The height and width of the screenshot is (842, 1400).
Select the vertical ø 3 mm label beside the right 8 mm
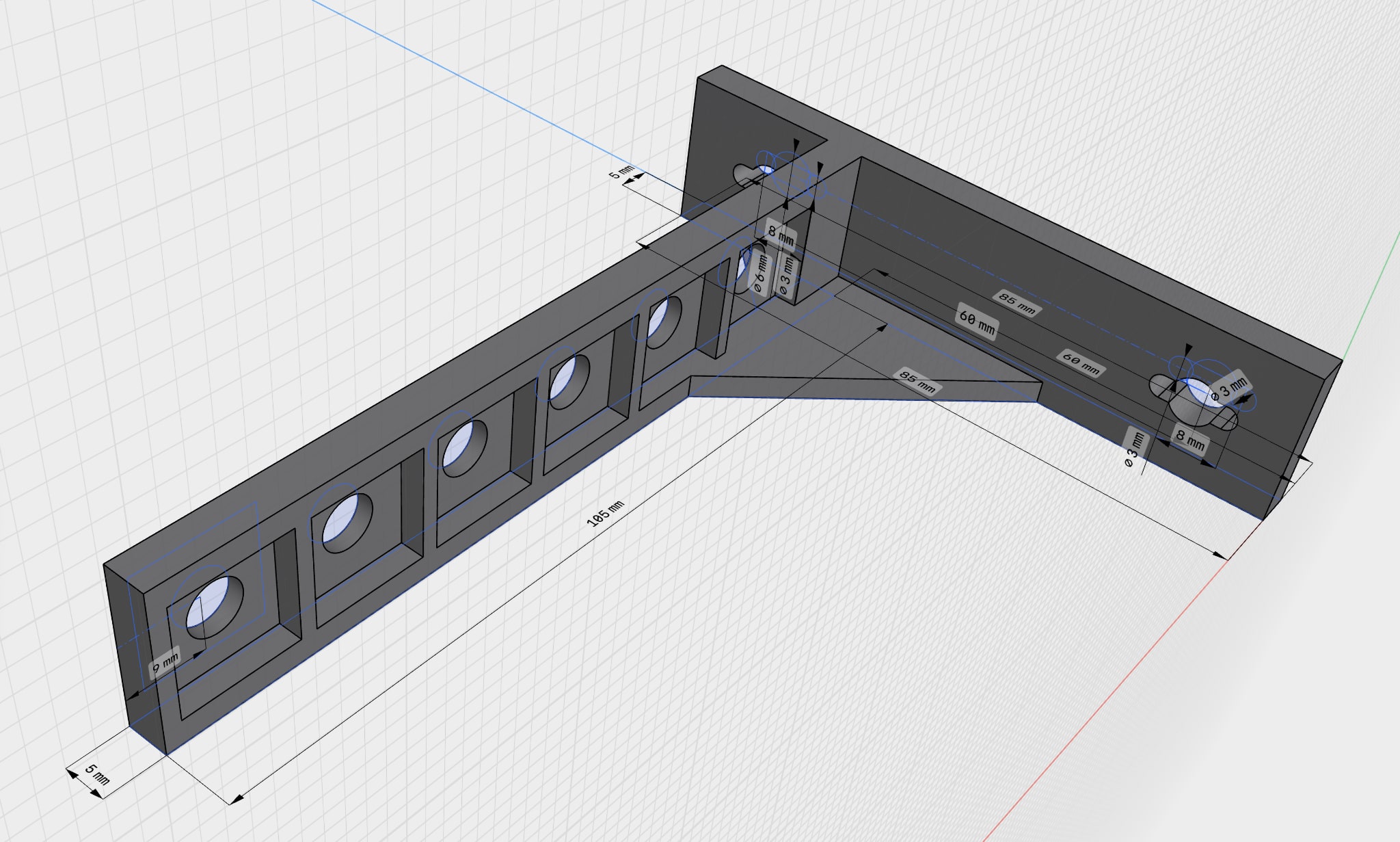(1133, 448)
